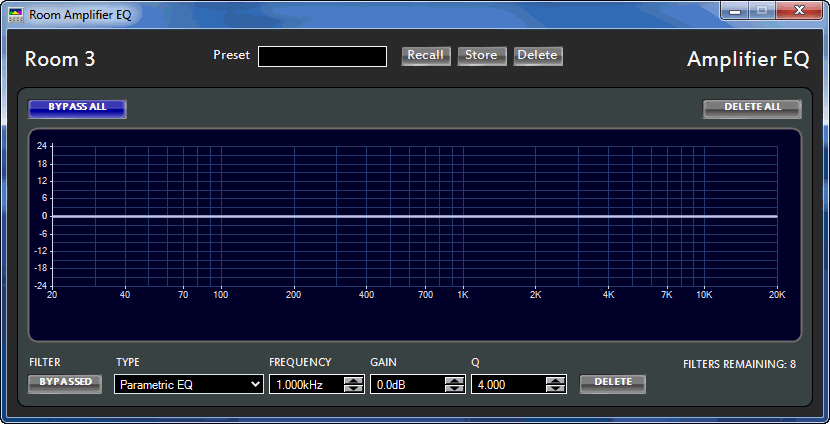Click the Room Amplifier EQ title bar icon

click(16, 14)
